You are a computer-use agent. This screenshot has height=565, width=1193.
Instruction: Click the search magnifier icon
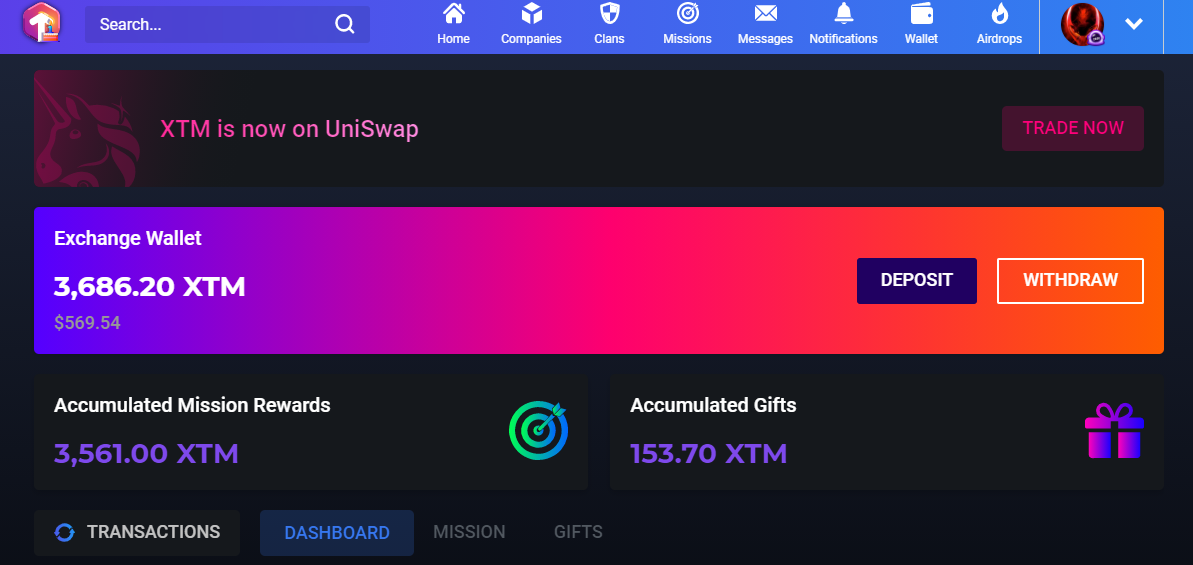pos(345,24)
